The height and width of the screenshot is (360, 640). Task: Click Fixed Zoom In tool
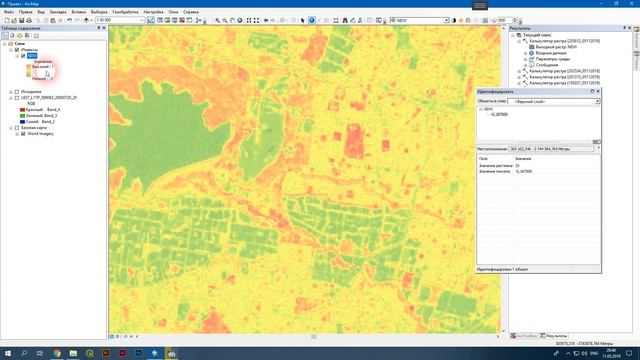tap(249, 20)
